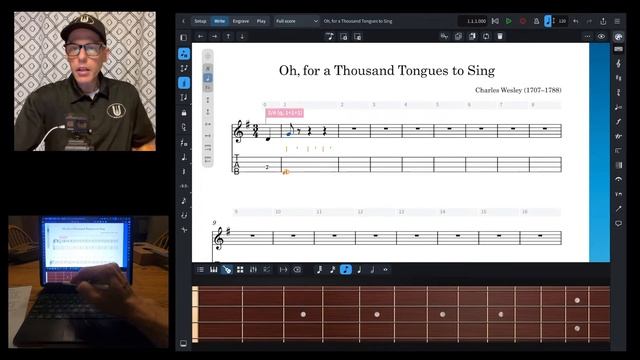The image size is (640, 360).
Task: Click the repeat/cycle icon in second toolbar
Action: click(486, 36)
